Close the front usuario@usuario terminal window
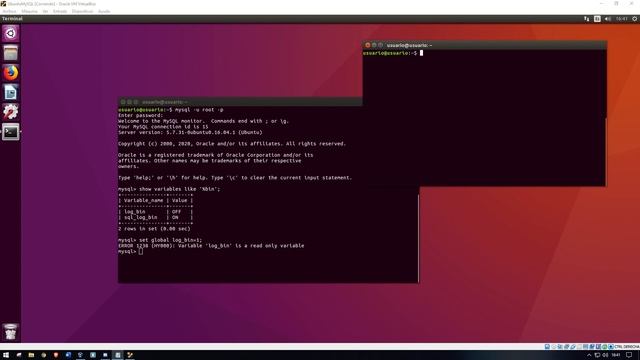Viewport: 640px width, 360px height. [368, 45]
